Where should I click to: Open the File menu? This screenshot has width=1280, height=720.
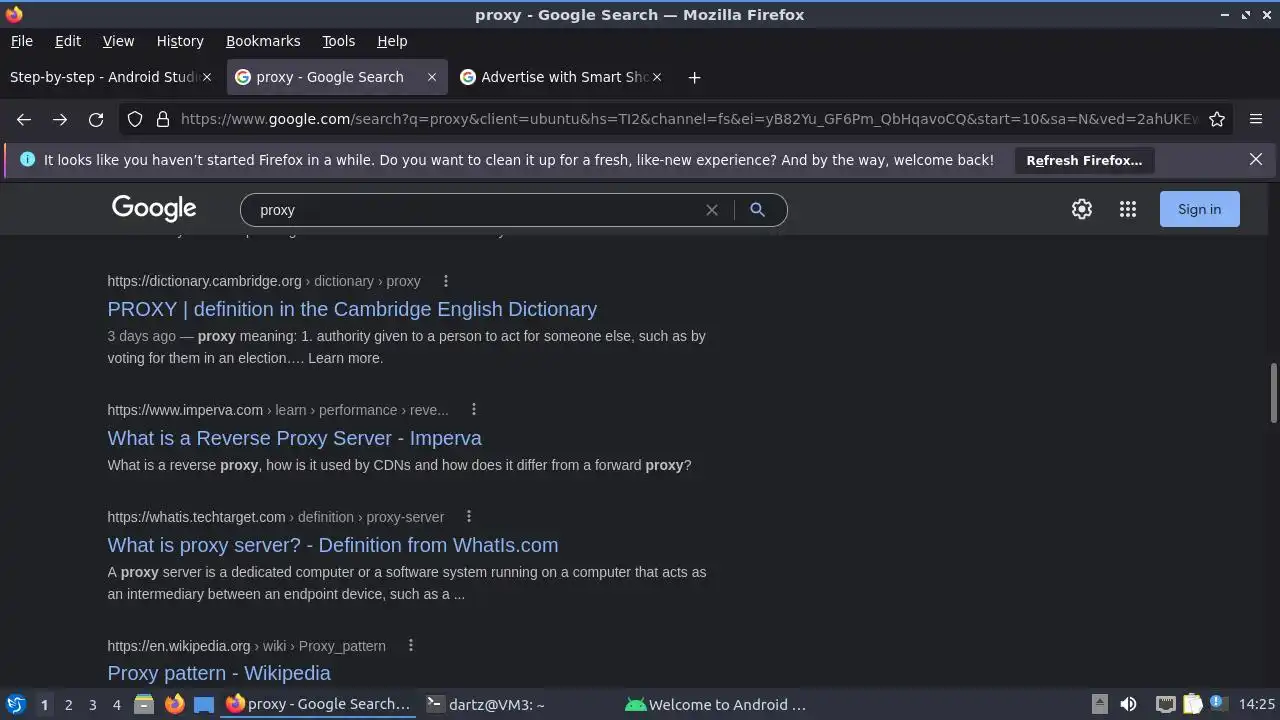coord(22,41)
